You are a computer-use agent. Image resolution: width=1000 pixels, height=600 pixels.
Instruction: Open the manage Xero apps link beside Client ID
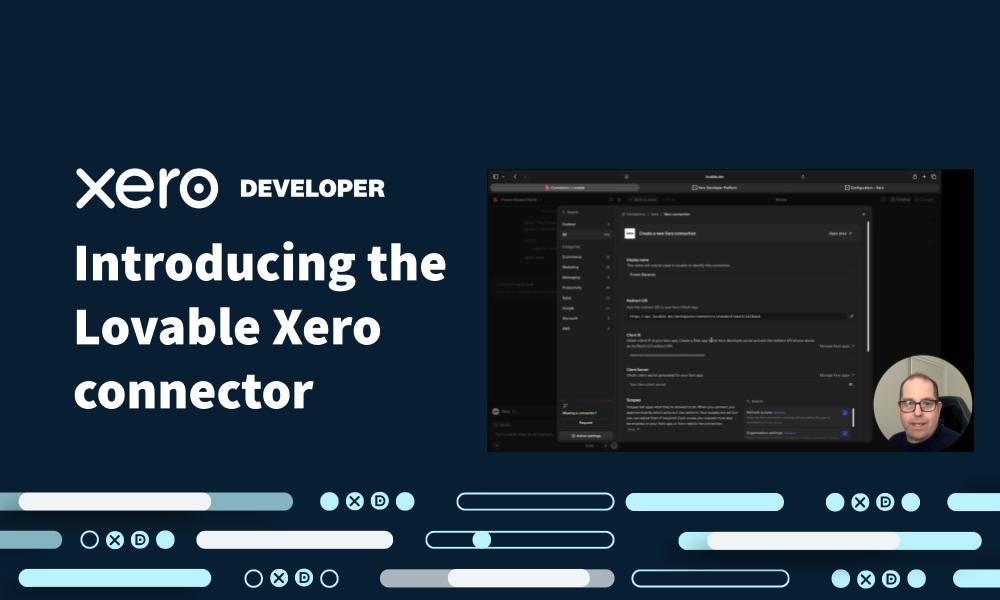coord(837,346)
